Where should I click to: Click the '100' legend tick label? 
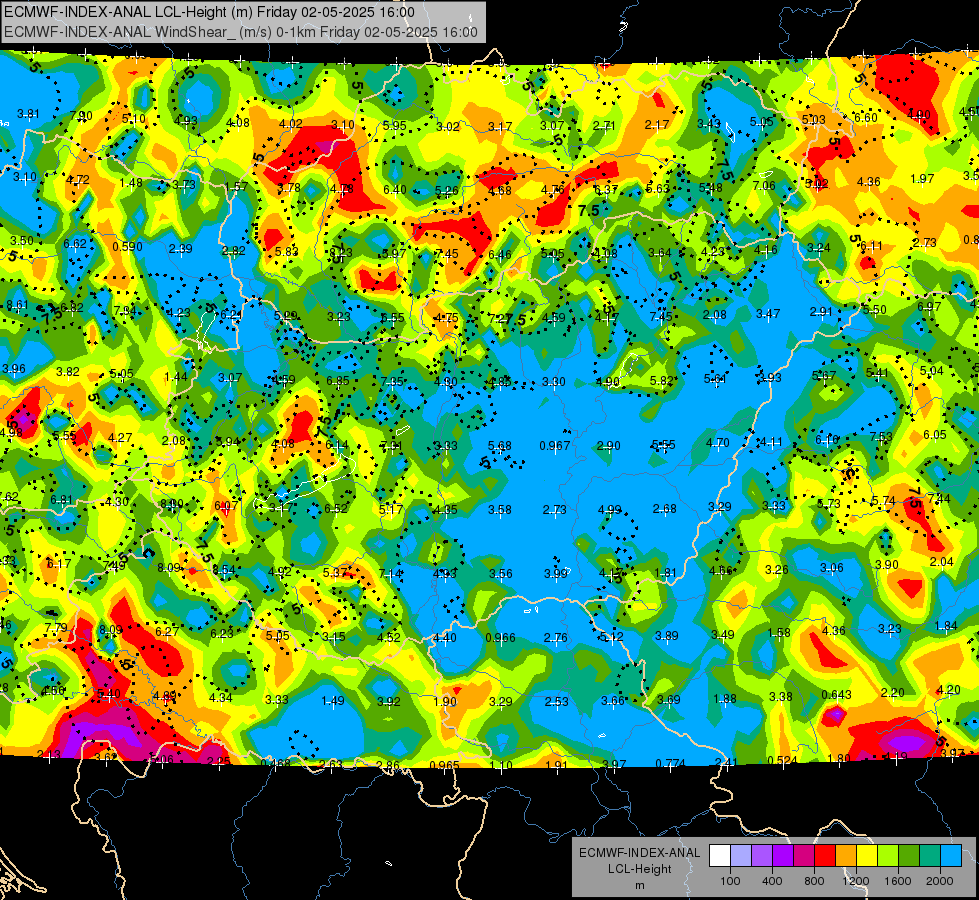pyautogui.click(x=730, y=881)
